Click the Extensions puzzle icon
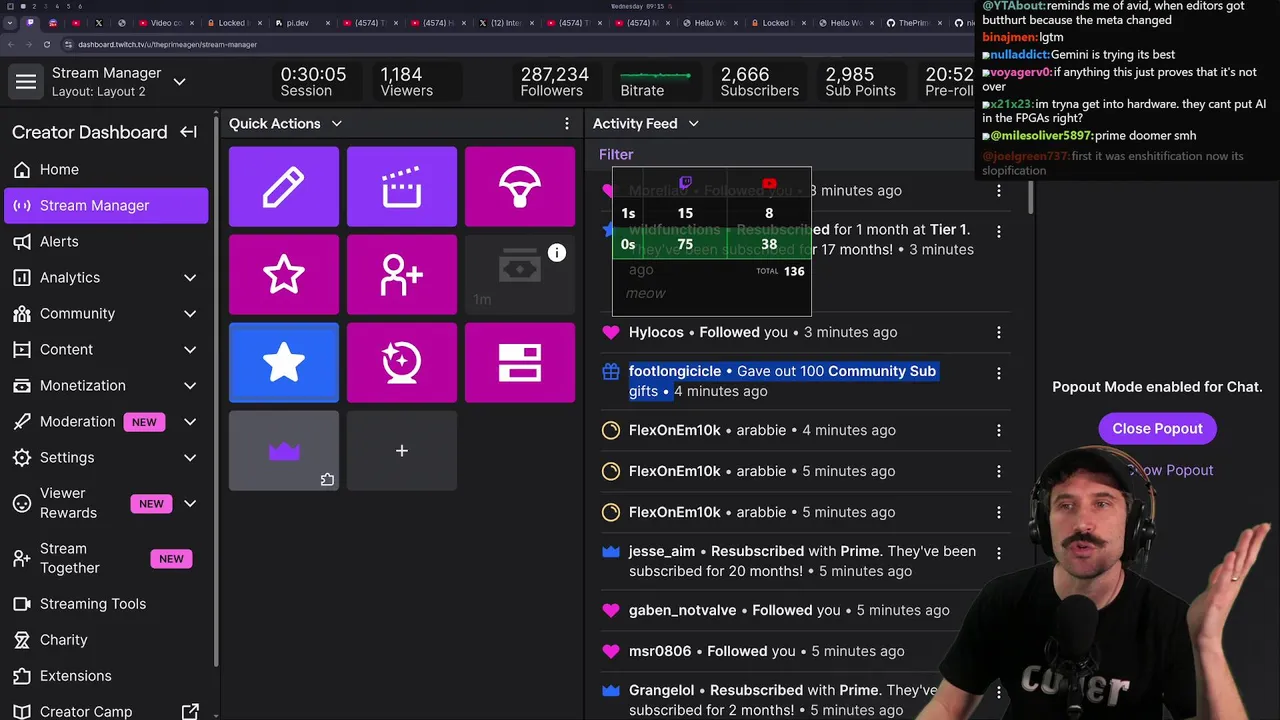This screenshot has width=1280, height=720. click(x=22, y=675)
